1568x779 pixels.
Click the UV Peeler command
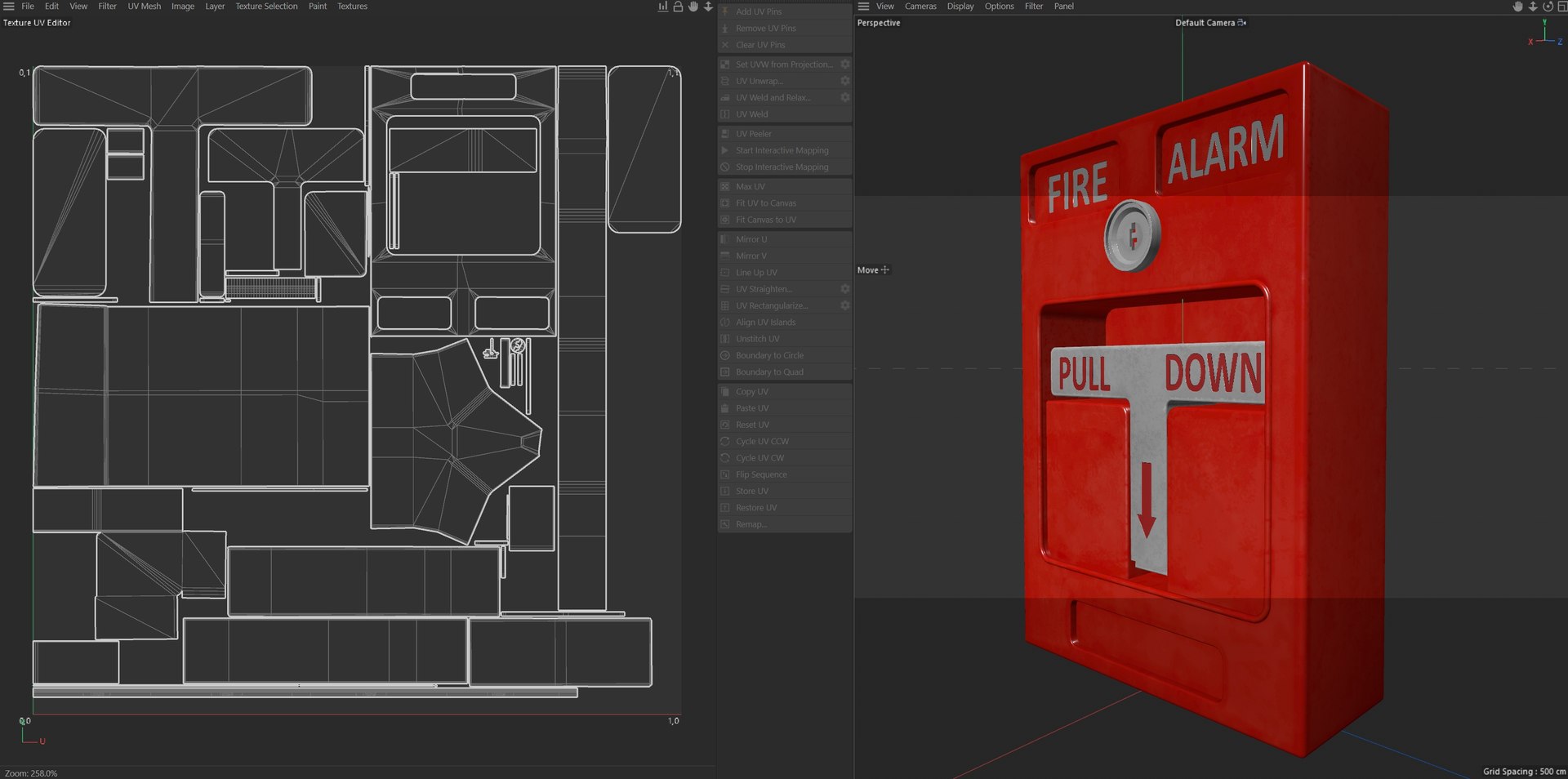click(785, 134)
